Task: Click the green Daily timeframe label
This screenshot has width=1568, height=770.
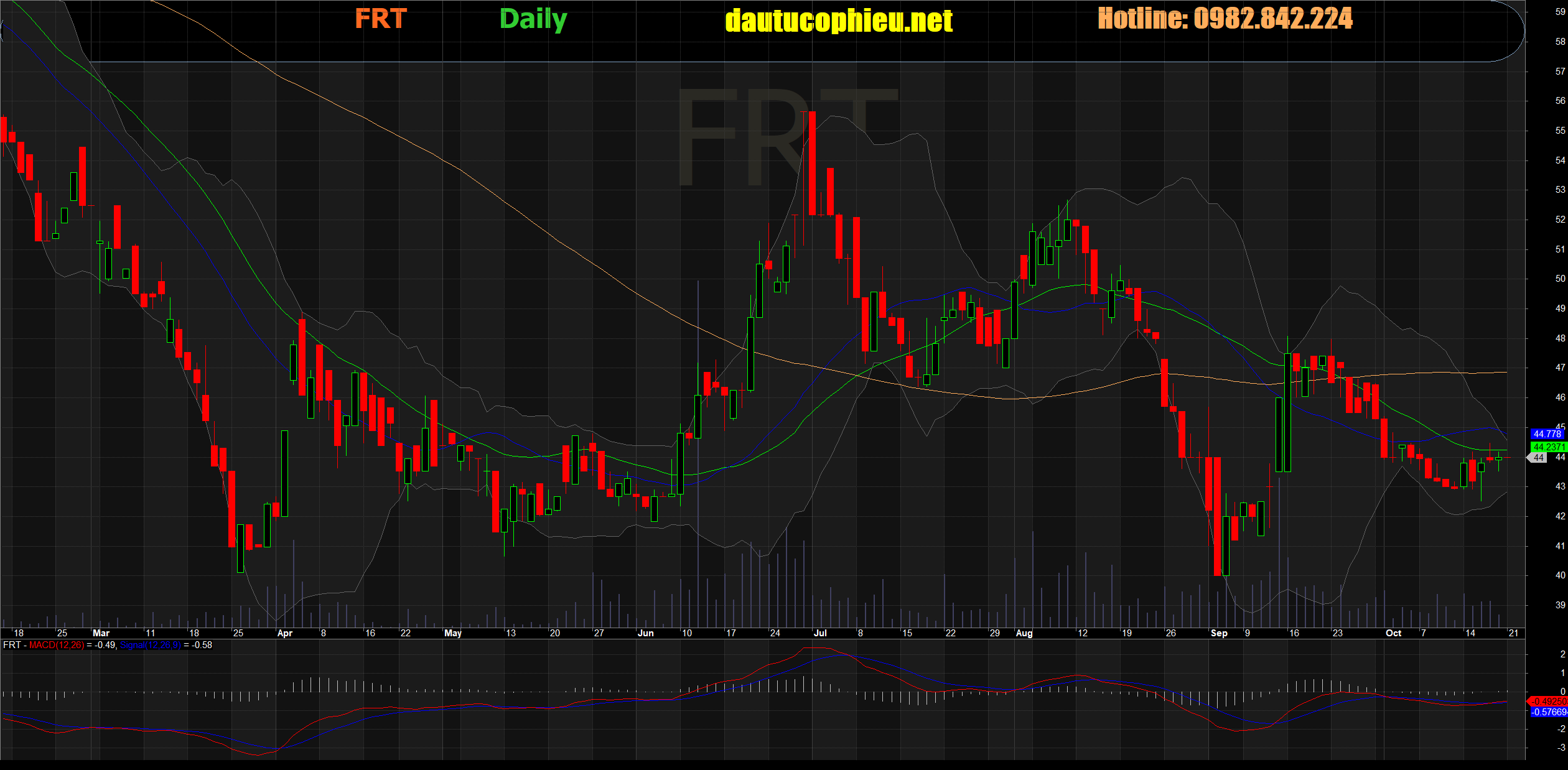Action: 533,19
